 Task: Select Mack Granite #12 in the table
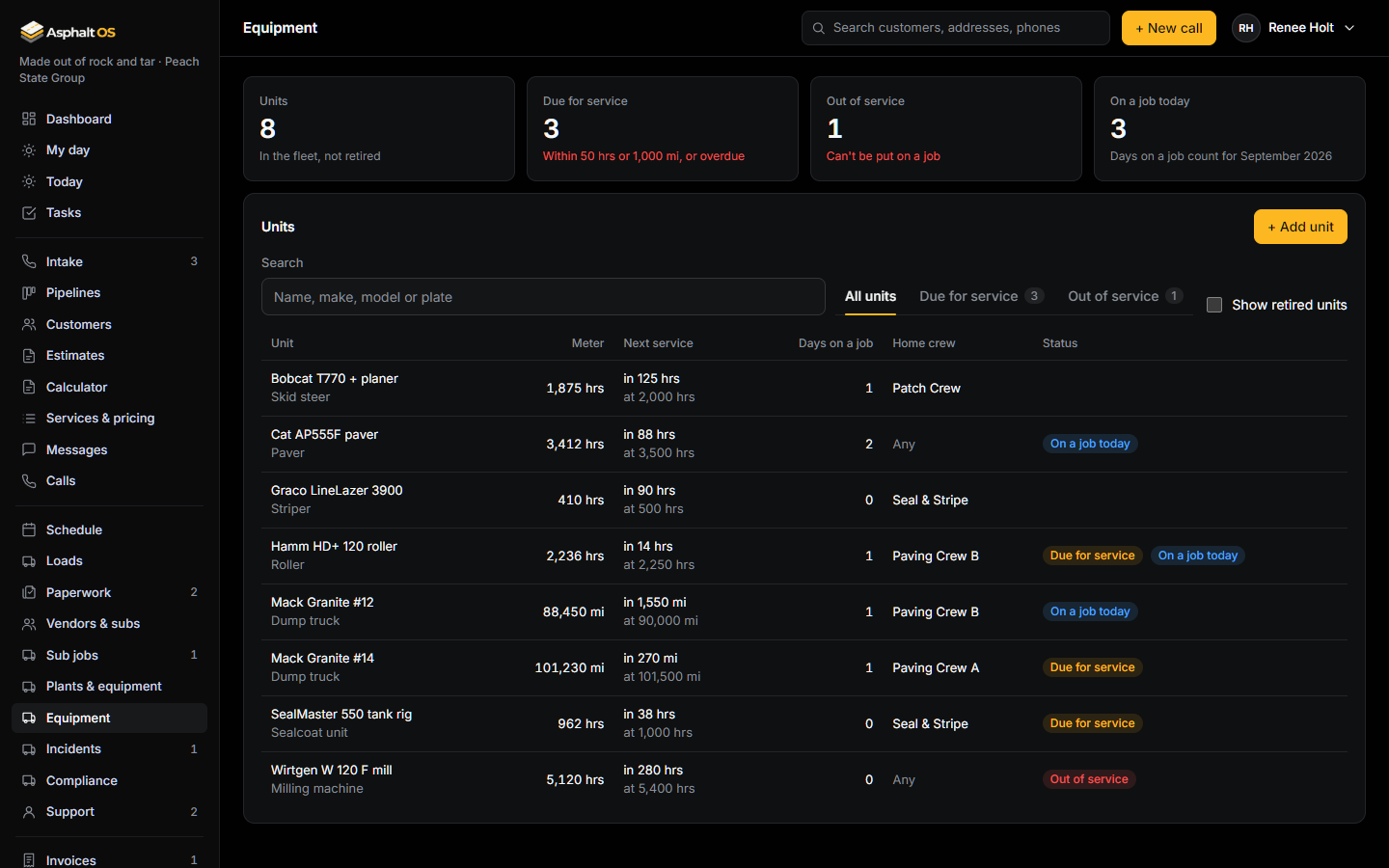(x=322, y=603)
